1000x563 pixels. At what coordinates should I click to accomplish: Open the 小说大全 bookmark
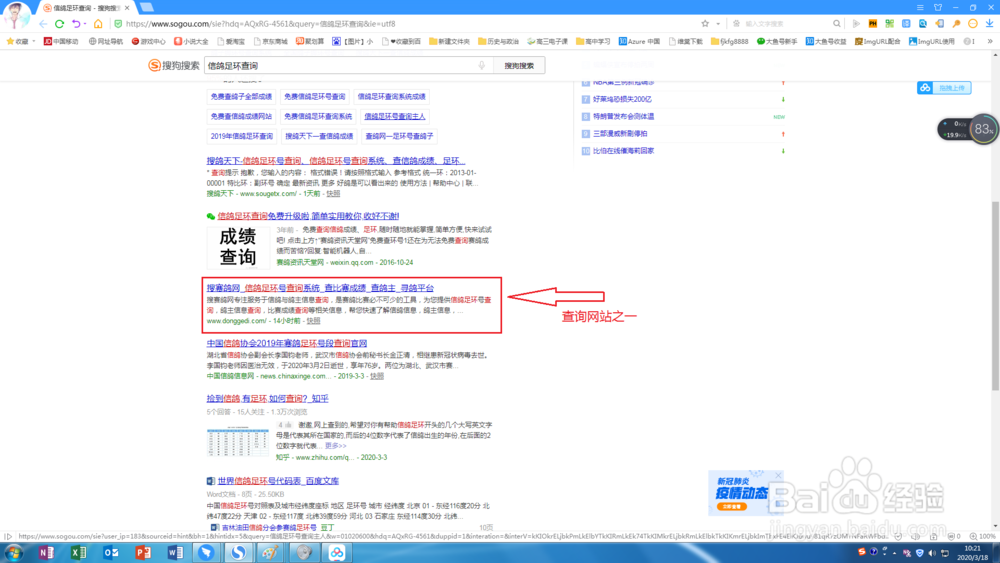point(191,41)
